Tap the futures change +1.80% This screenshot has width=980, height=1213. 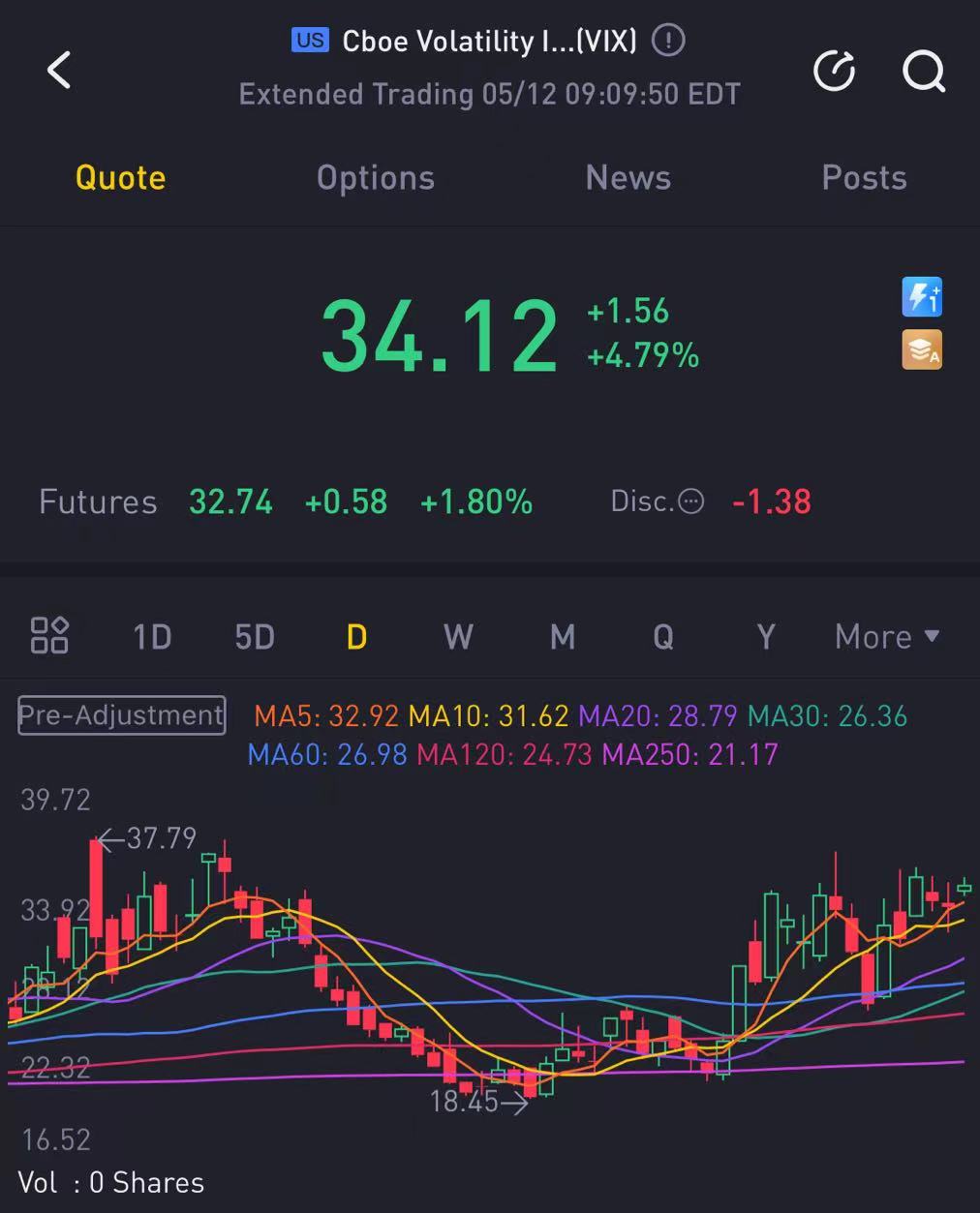[476, 502]
